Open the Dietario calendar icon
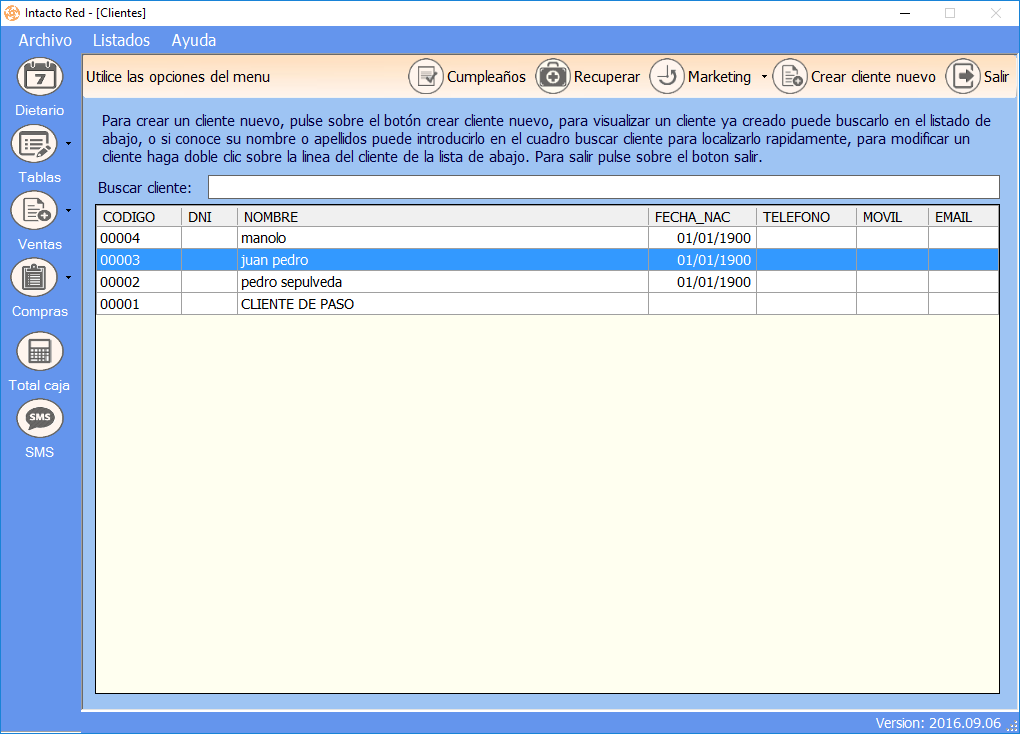Viewport: 1020px width, 734px height. 40,77
